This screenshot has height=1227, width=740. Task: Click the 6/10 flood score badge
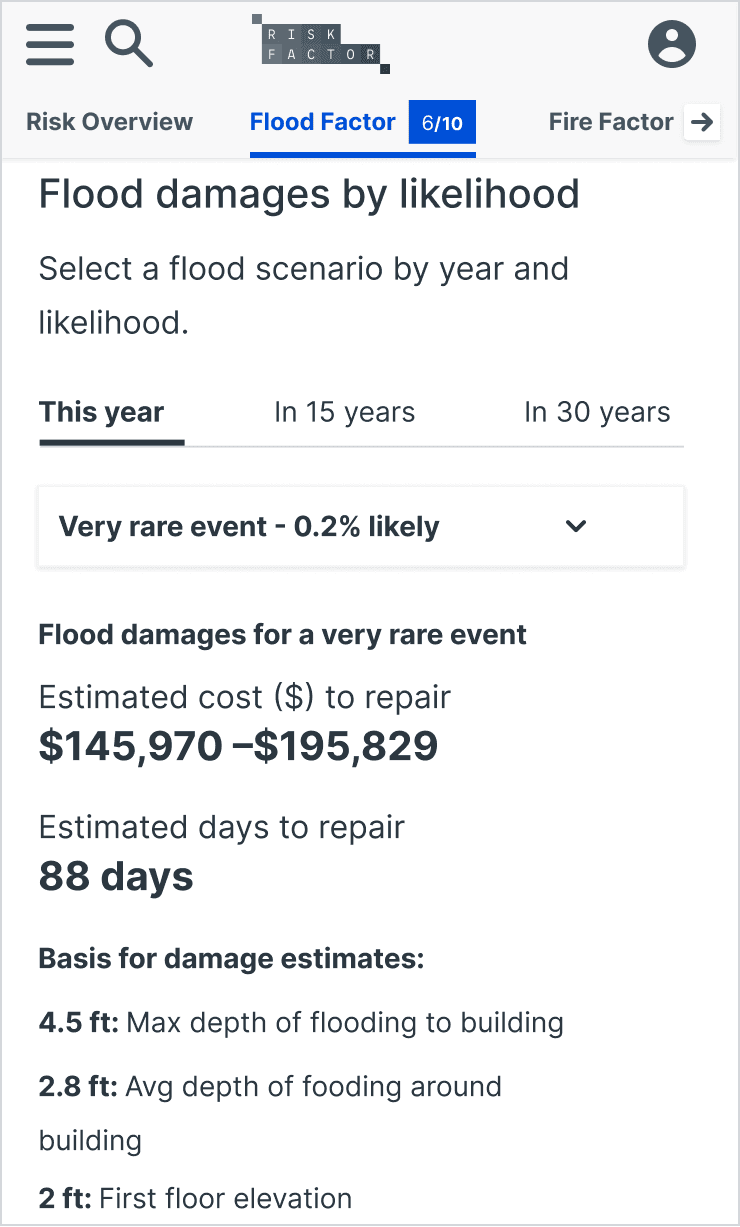[442, 123]
